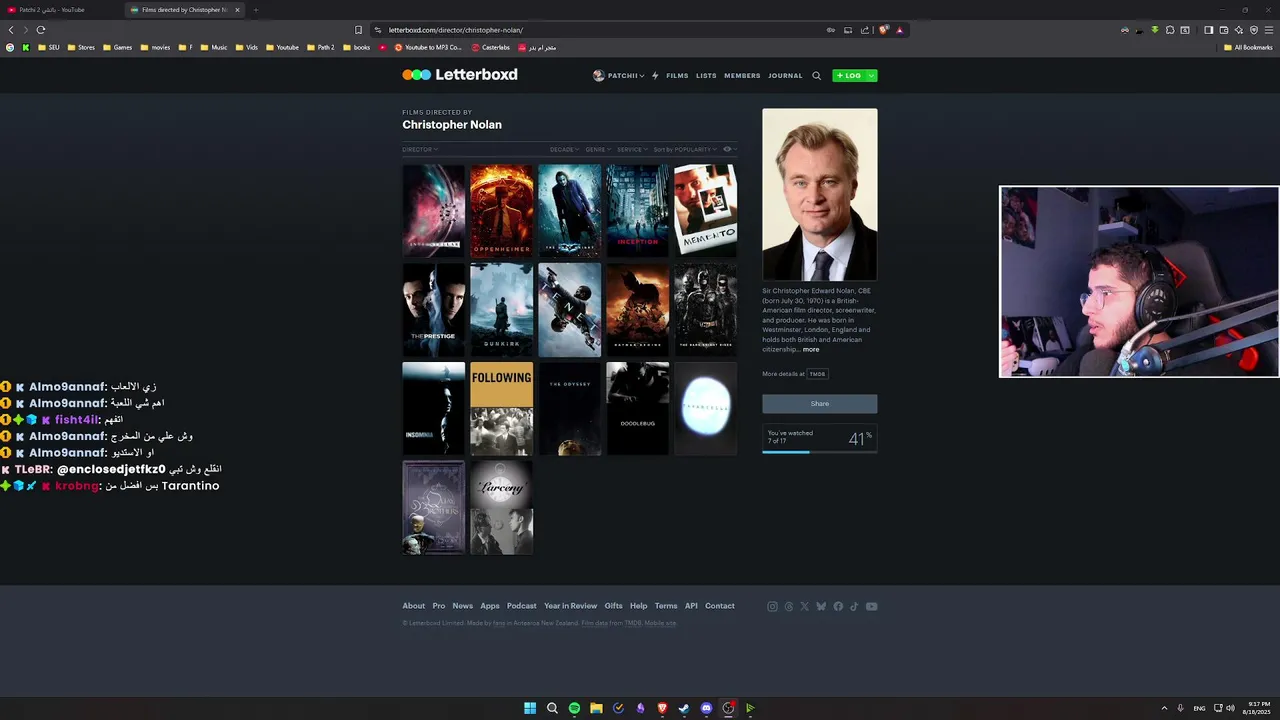Click the watched 41% progress bar
The height and width of the screenshot is (720, 1280).
tap(820, 452)
